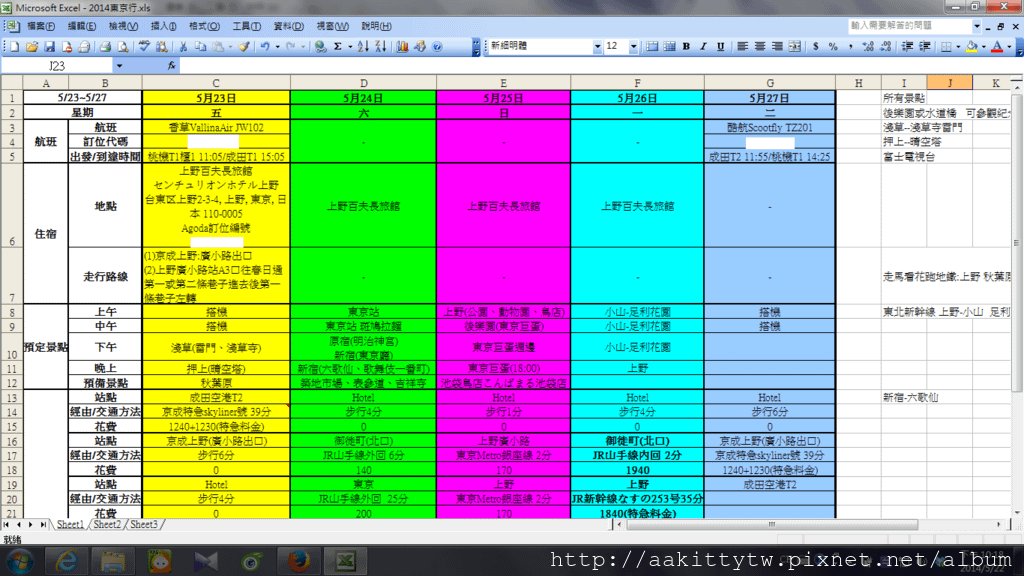
Task: Open the 編輯(E) Edit menu
Action: 82,26
